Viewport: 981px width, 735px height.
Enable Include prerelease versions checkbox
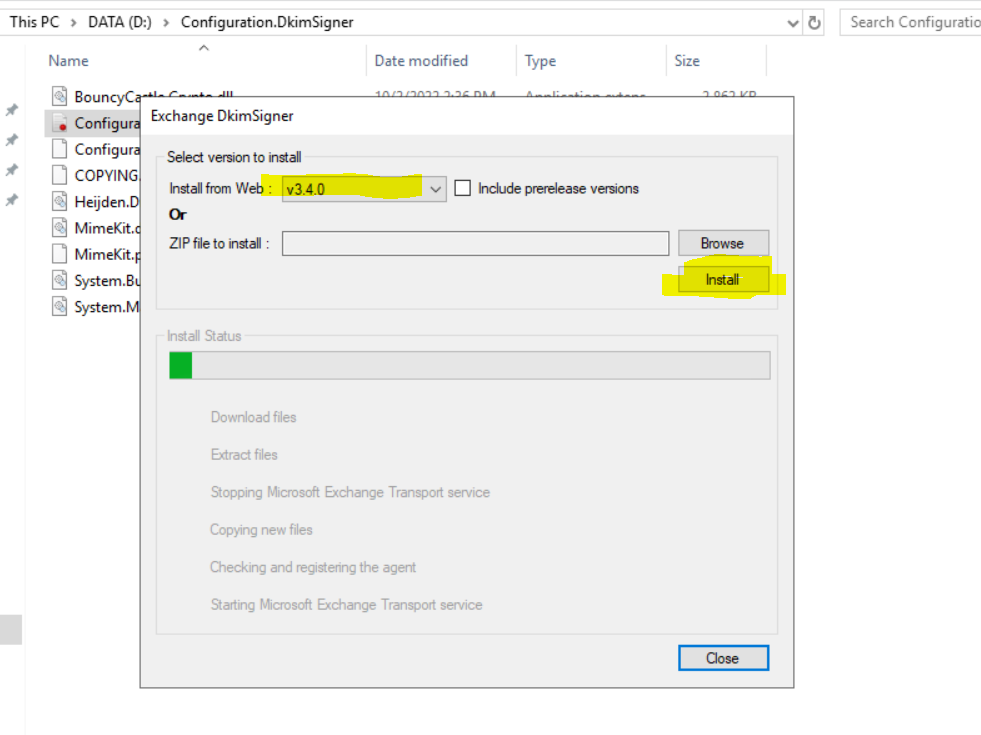pyautogui.click(x=462, y=188)
